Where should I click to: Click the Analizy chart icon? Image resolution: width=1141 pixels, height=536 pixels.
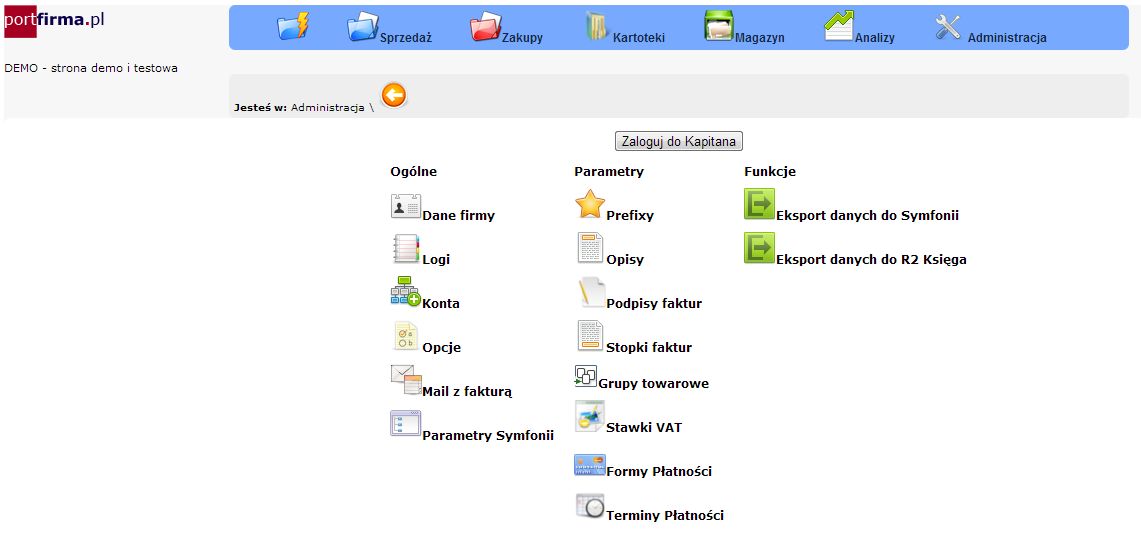pos(839,25)
